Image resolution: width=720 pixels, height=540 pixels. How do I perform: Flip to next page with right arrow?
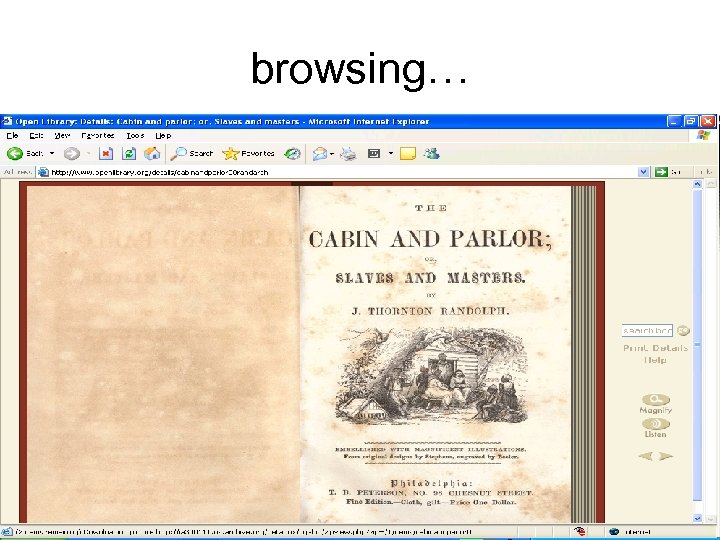point(666,456)
